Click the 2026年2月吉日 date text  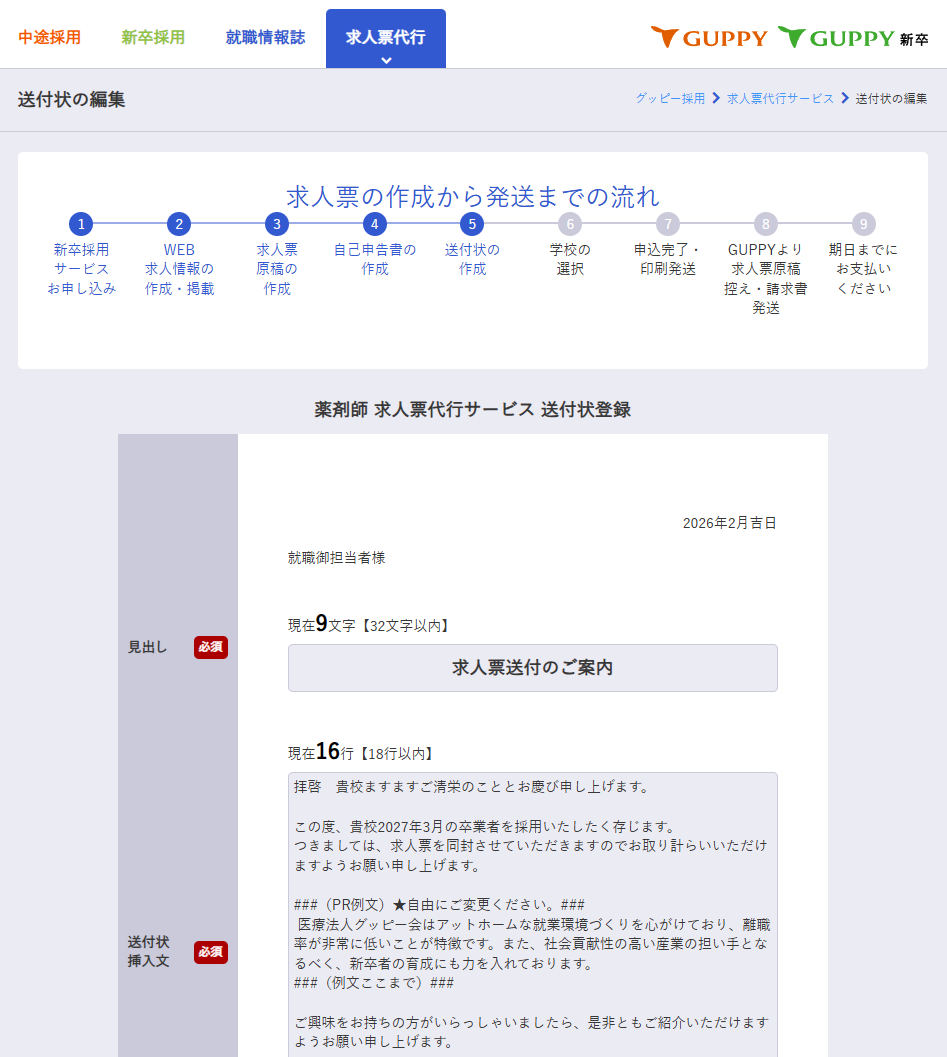click(x=729, y=523)
